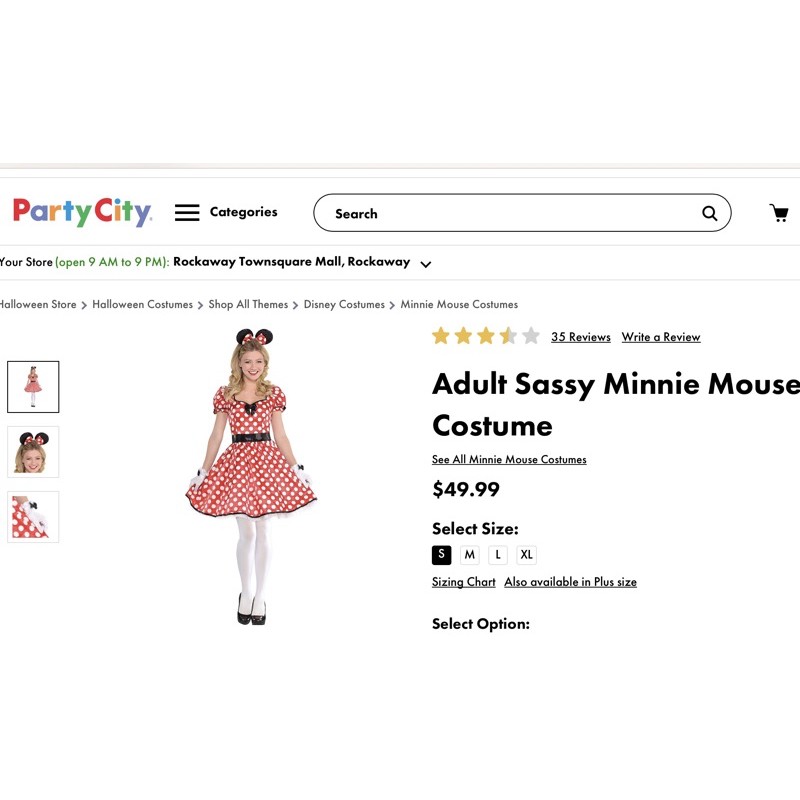Viewport: 800px width, 800px height.
Task: Select size XL
Action: (526, 555)
